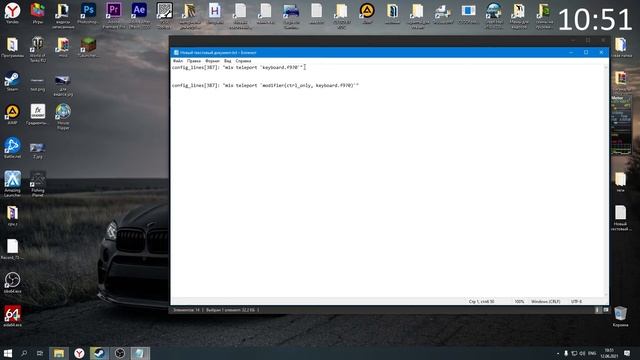Select the Fishing Planet desktop shortcut
Image resolution: width=640 pixels, height=360 pixels.
coord(38,184)
